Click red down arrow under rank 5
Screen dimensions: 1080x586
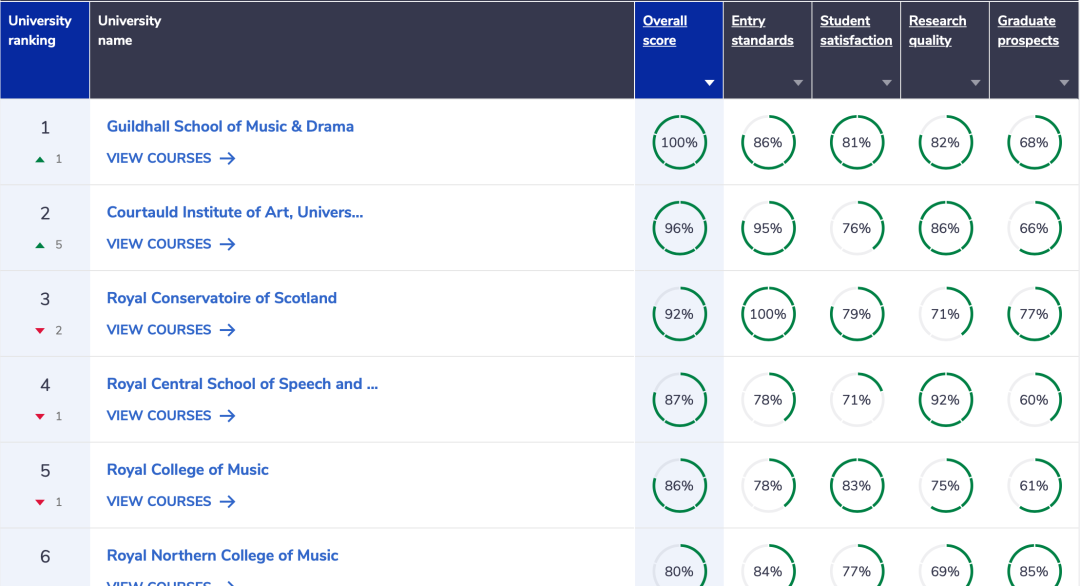tap(40, 502)
